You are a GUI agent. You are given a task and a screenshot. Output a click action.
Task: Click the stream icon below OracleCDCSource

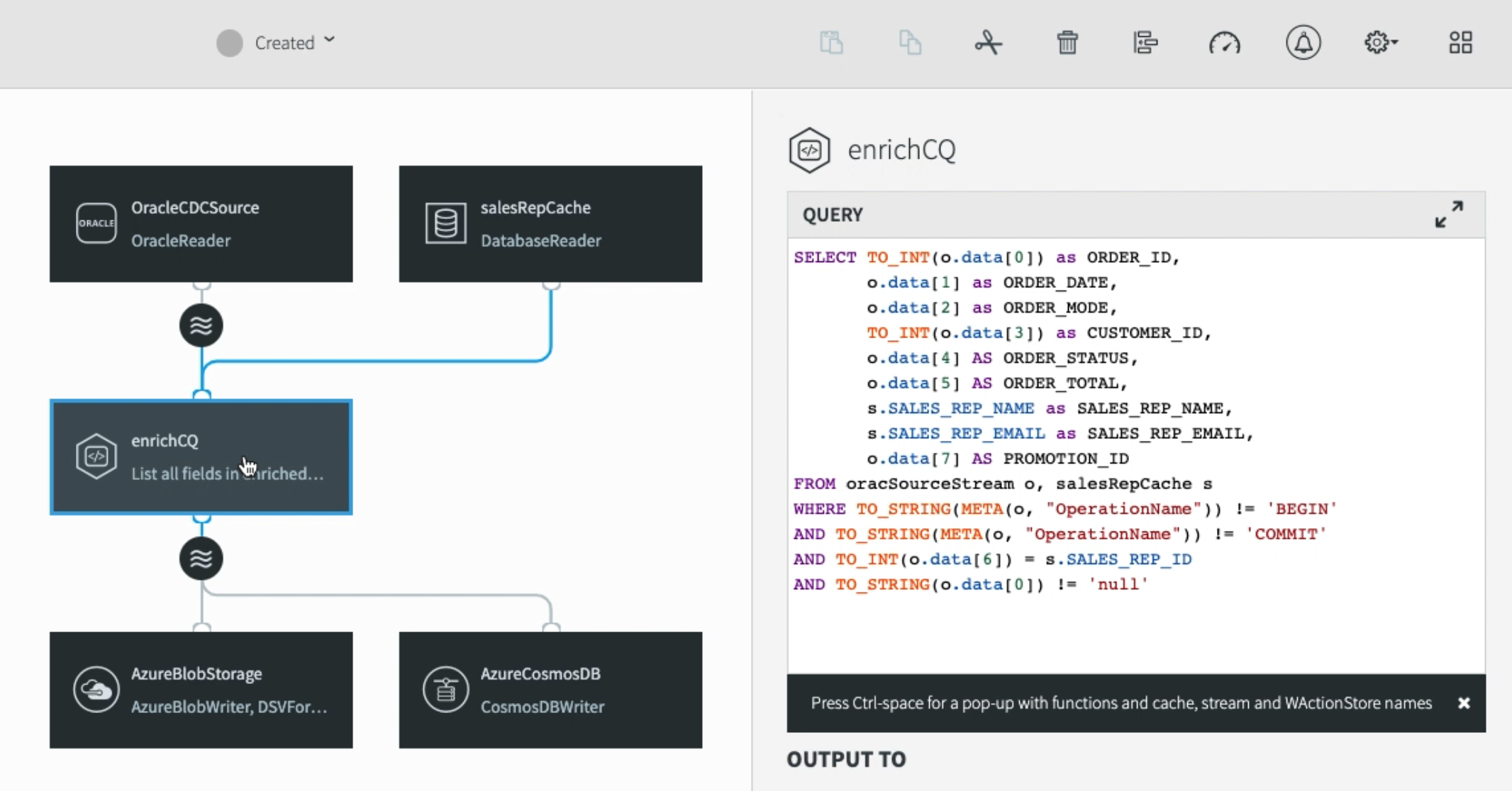201,325
